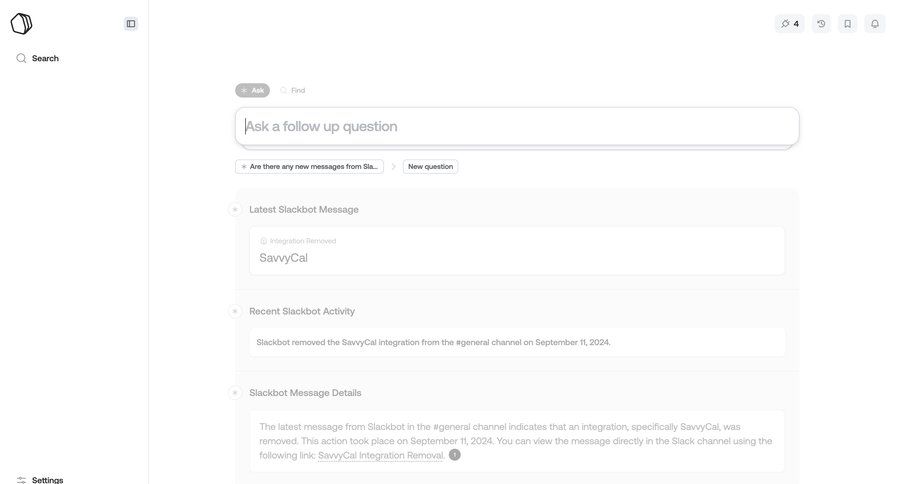This screenshot has height=484, width=900.
Task: Click the New question button
Action: [x=430, y=167]
